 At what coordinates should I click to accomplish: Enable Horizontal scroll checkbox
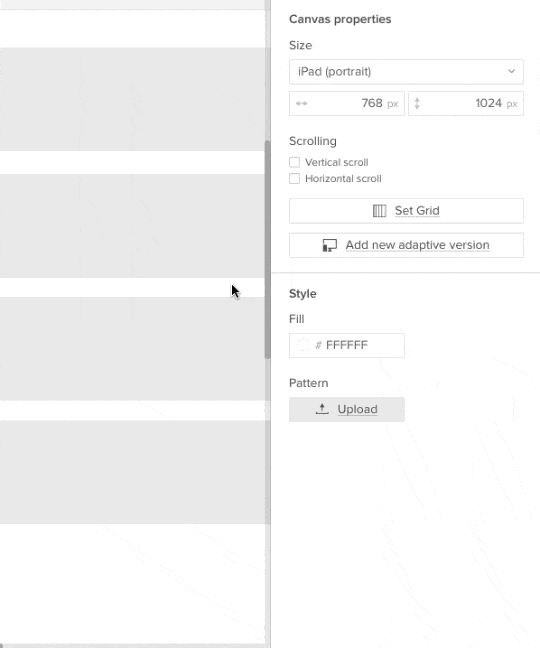point(295,179)
